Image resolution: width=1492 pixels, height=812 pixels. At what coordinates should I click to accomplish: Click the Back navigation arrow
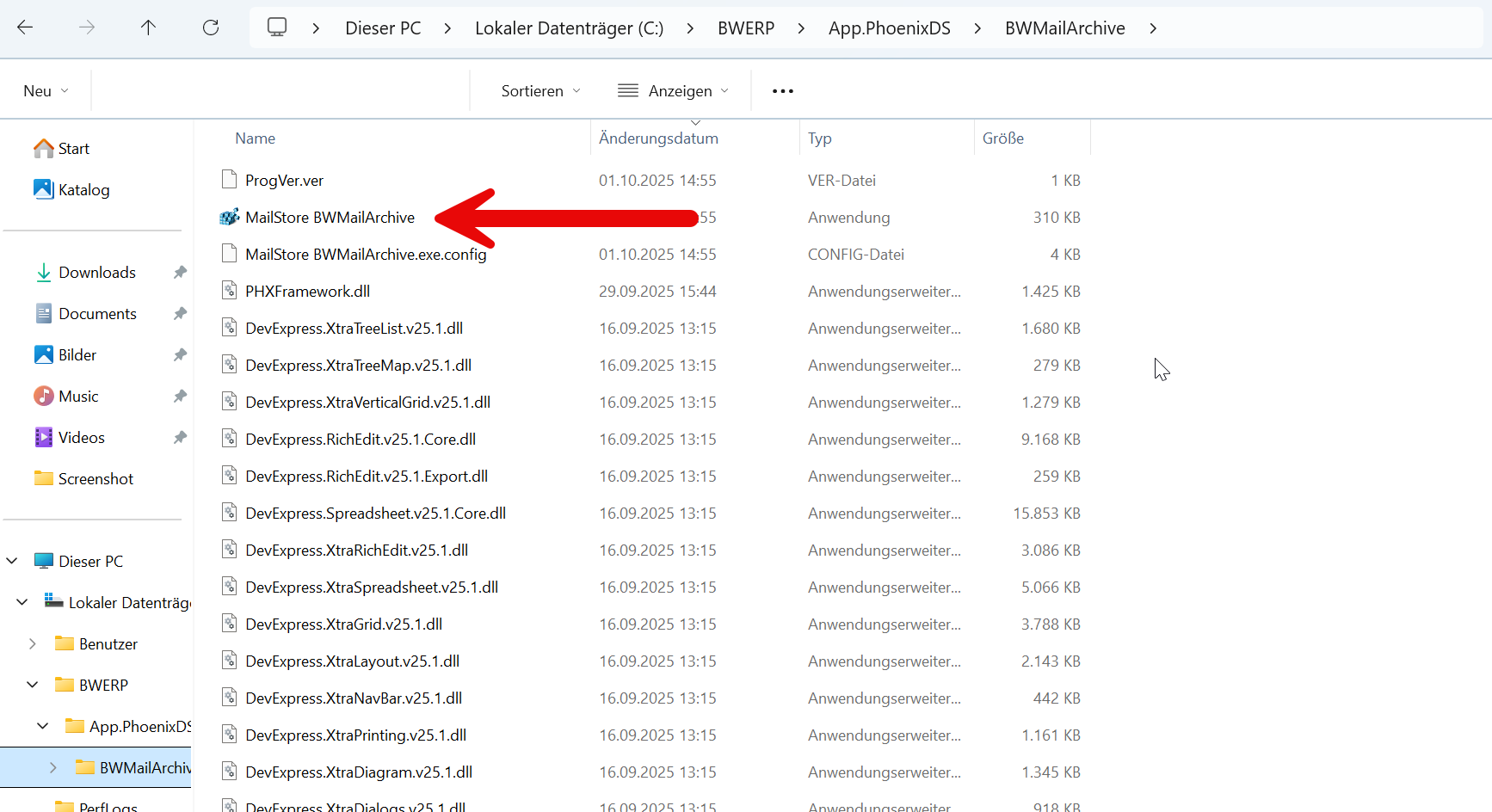coord(25,28)
